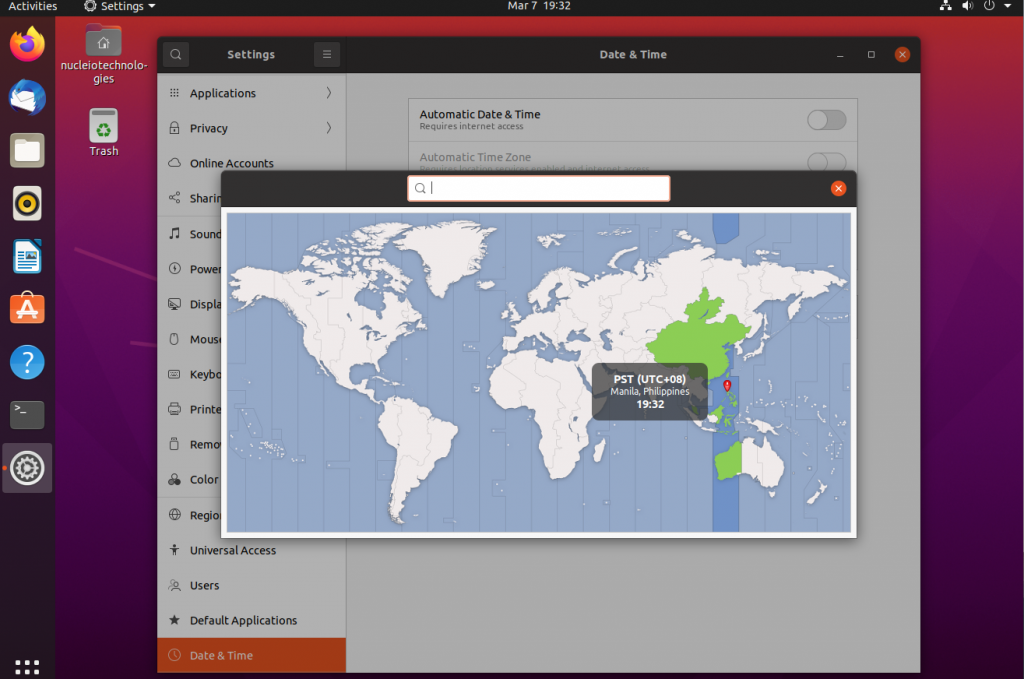Open the Help icon in the dock
This screenshot has width=1024, height=679.
[27, 362]
